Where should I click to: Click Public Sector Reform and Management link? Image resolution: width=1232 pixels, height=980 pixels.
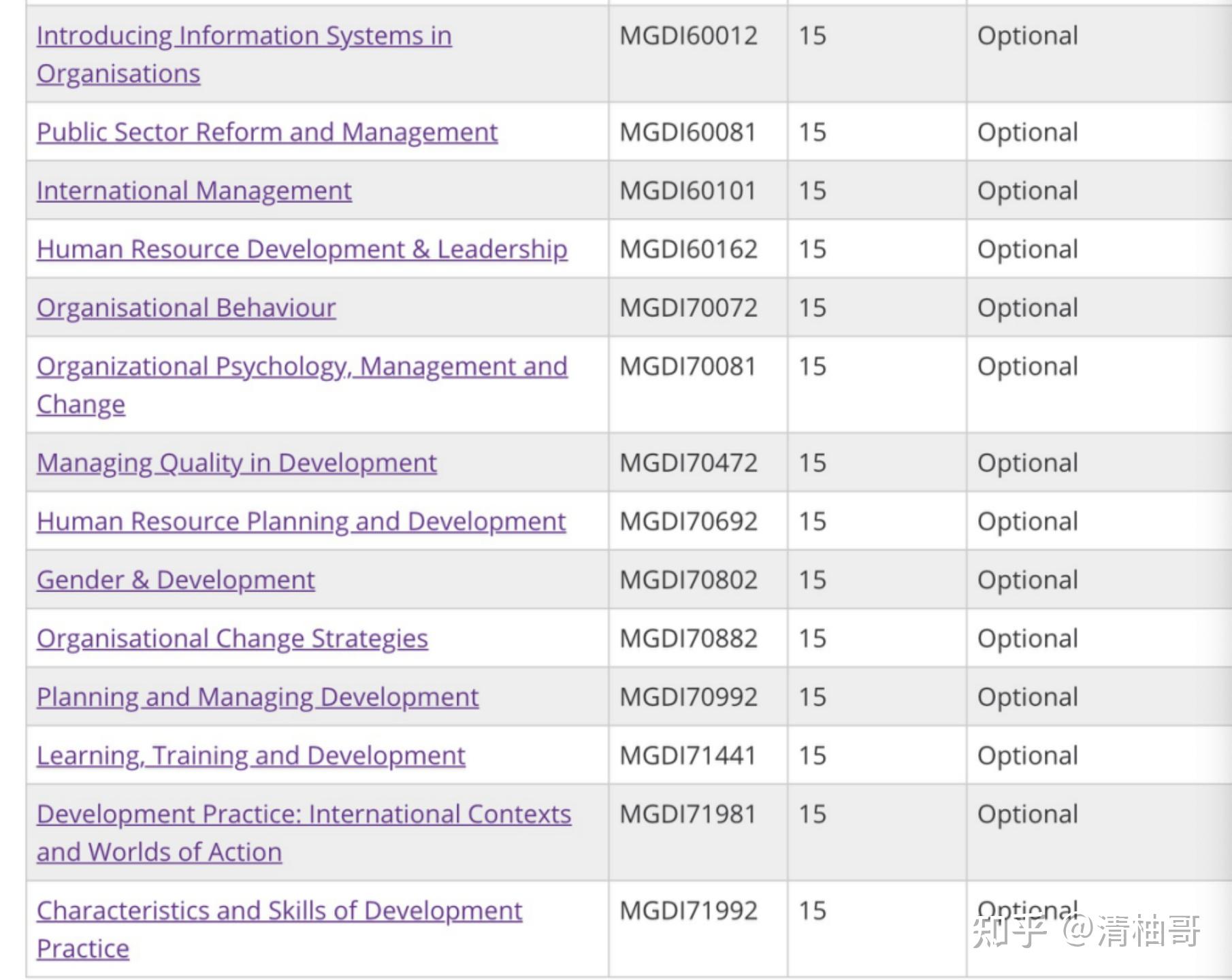(x=267, y=132)
